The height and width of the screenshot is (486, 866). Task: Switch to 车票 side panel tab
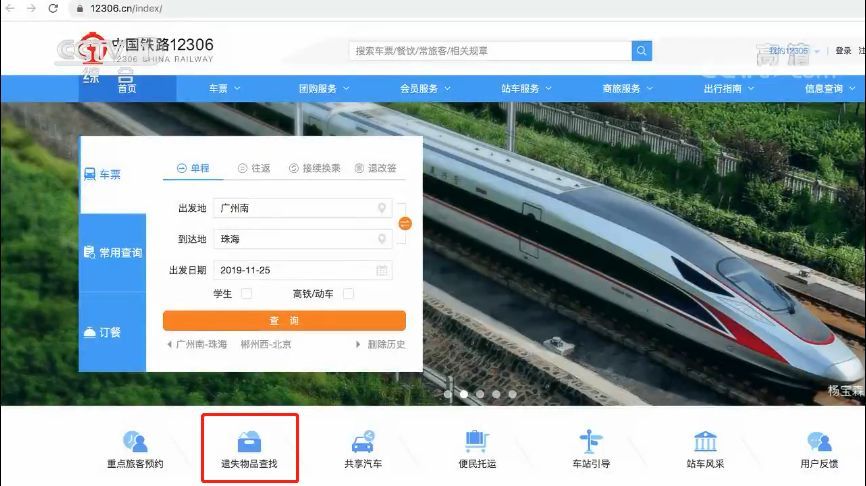(x=113, y=175)
